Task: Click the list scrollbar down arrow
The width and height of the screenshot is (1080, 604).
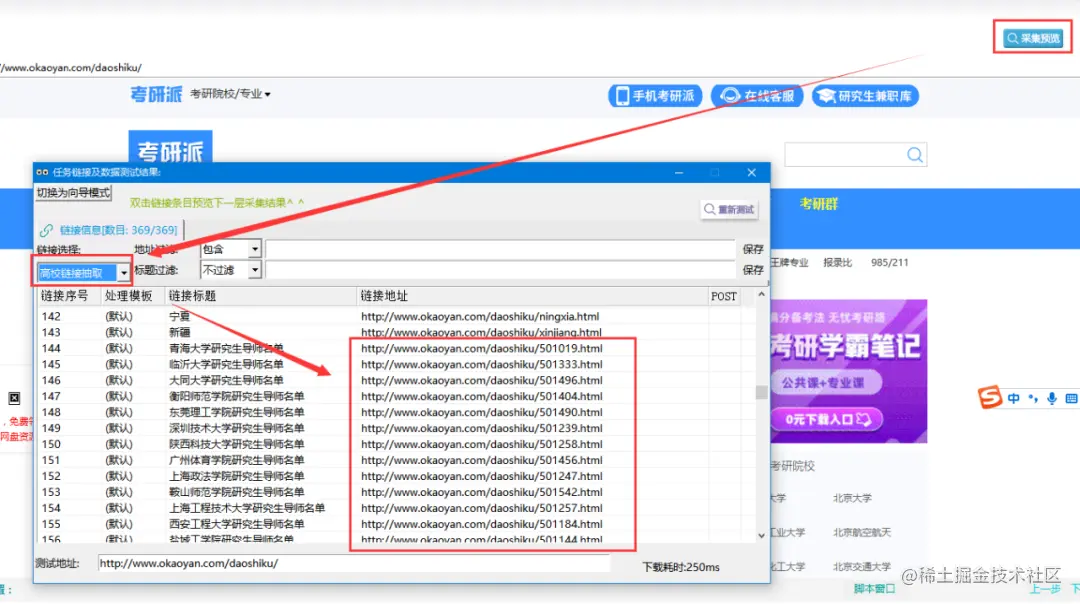Action: click(x=761, y=535)
